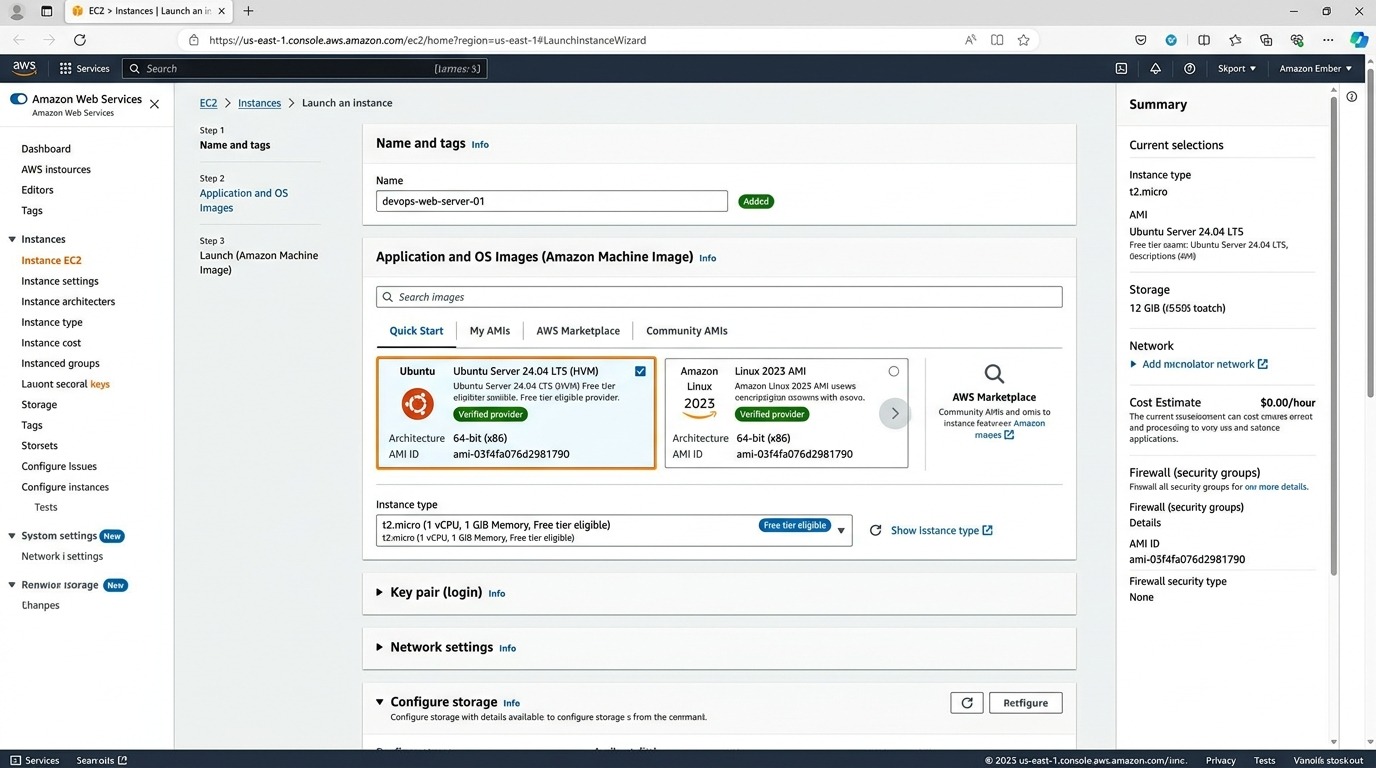Screen dimensions: 1376x768
Task: Check the Ubuntu Server 24.04 LTS checkbox
Action: 640,371
